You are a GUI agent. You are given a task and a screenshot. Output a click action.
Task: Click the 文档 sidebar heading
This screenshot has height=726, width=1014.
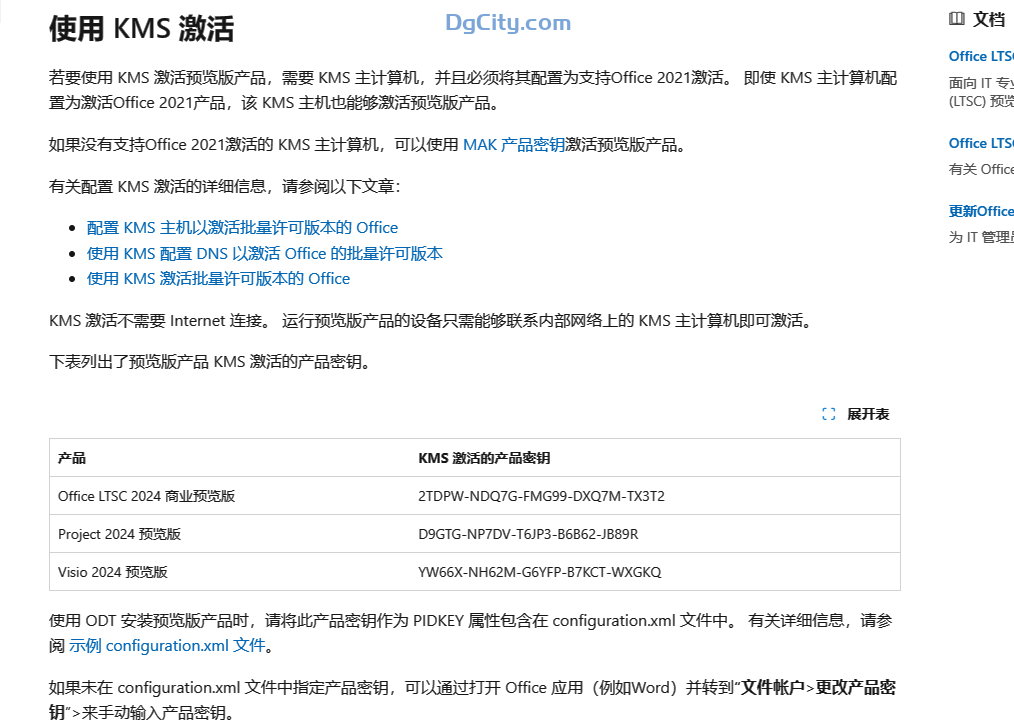[x=989, y=19]
